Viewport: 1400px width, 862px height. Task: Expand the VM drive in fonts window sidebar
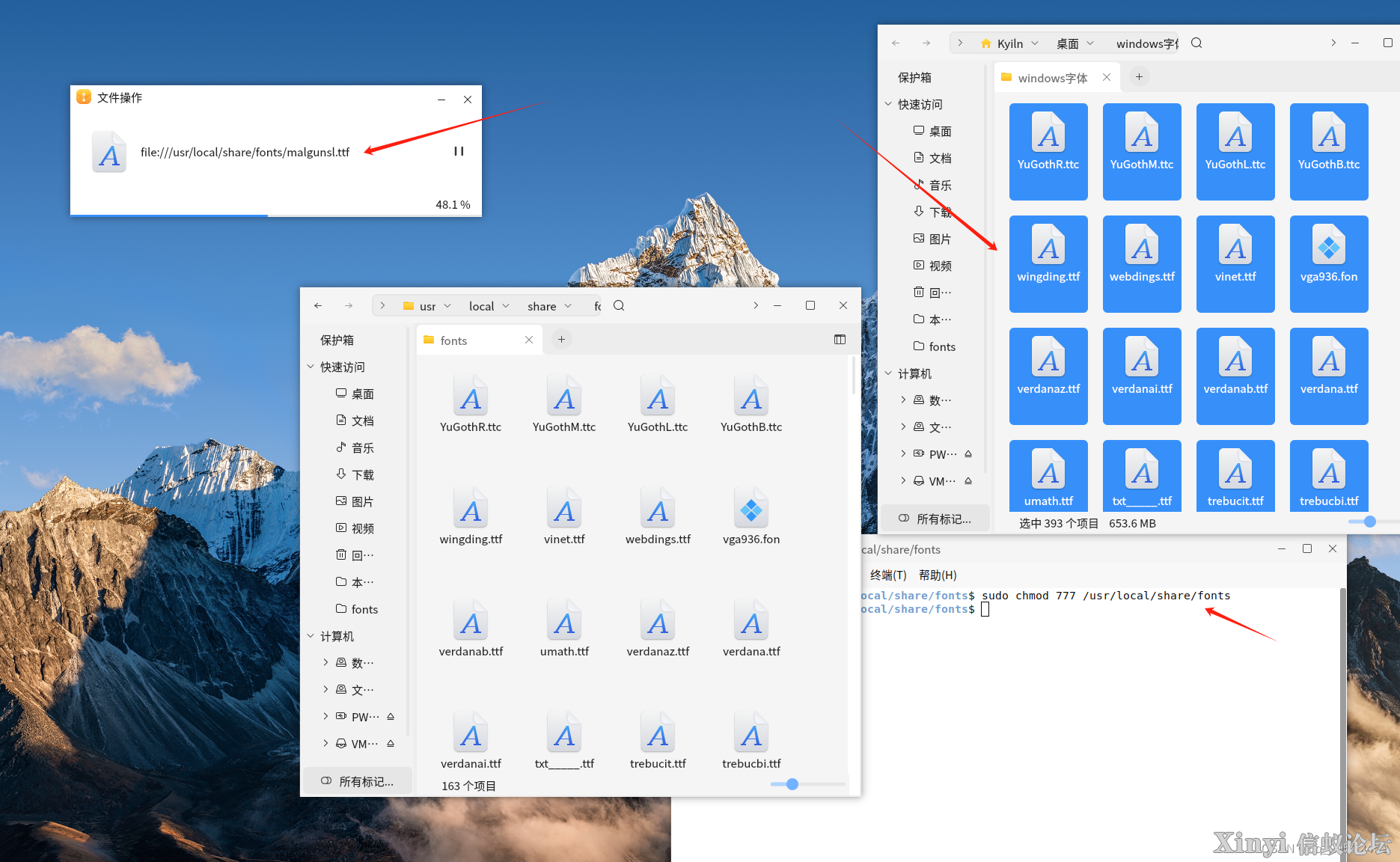325,743
